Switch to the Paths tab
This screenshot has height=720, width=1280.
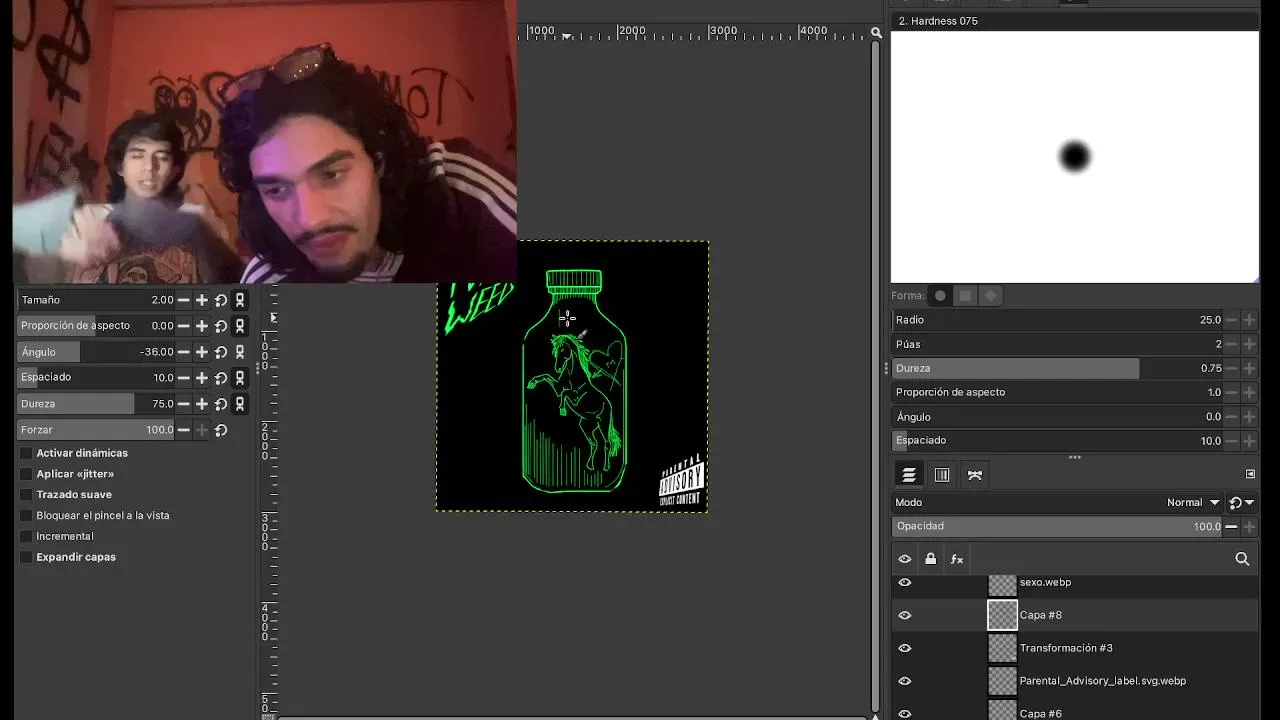click(x=975, y=475)
